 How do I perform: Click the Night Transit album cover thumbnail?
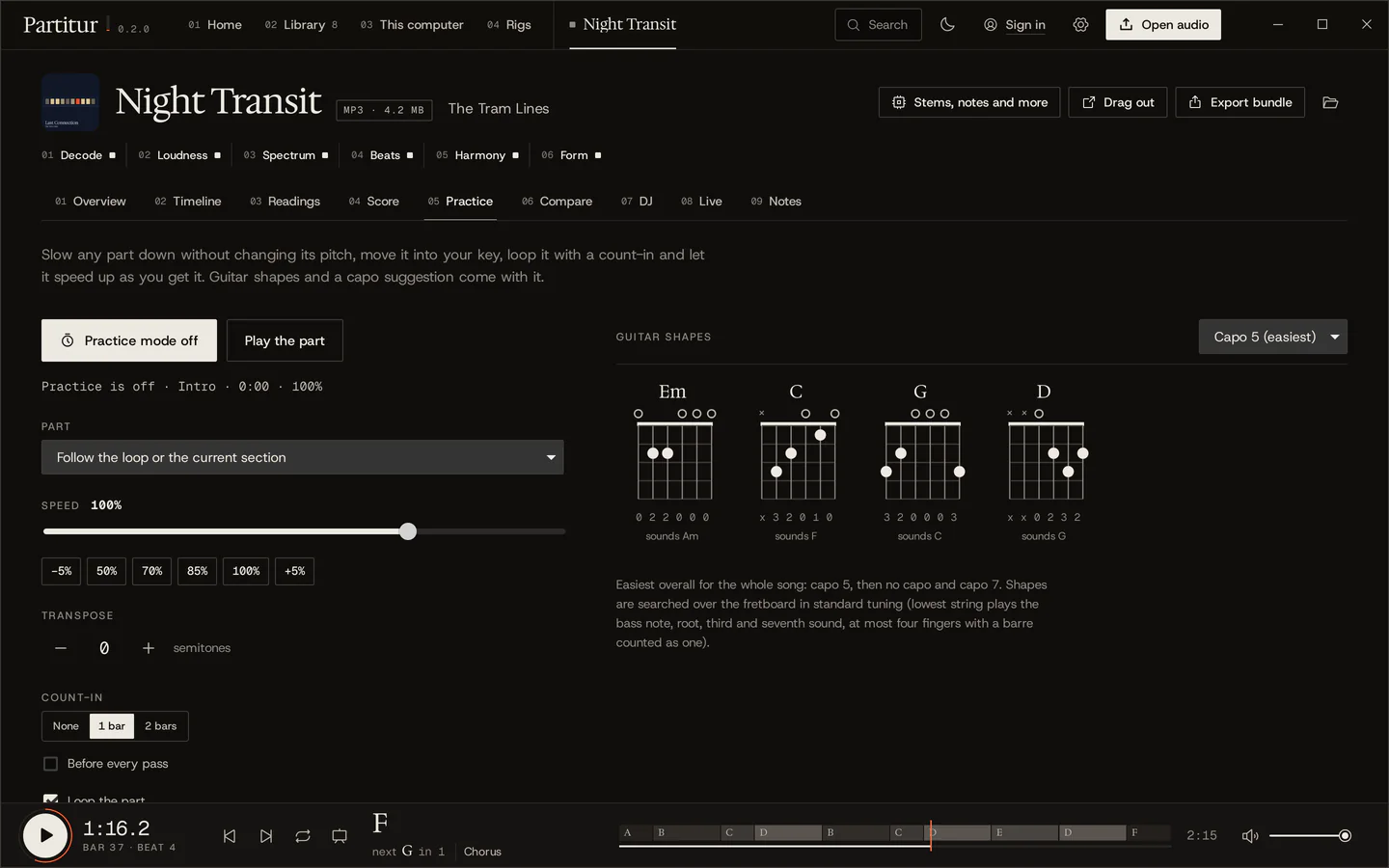70,102
